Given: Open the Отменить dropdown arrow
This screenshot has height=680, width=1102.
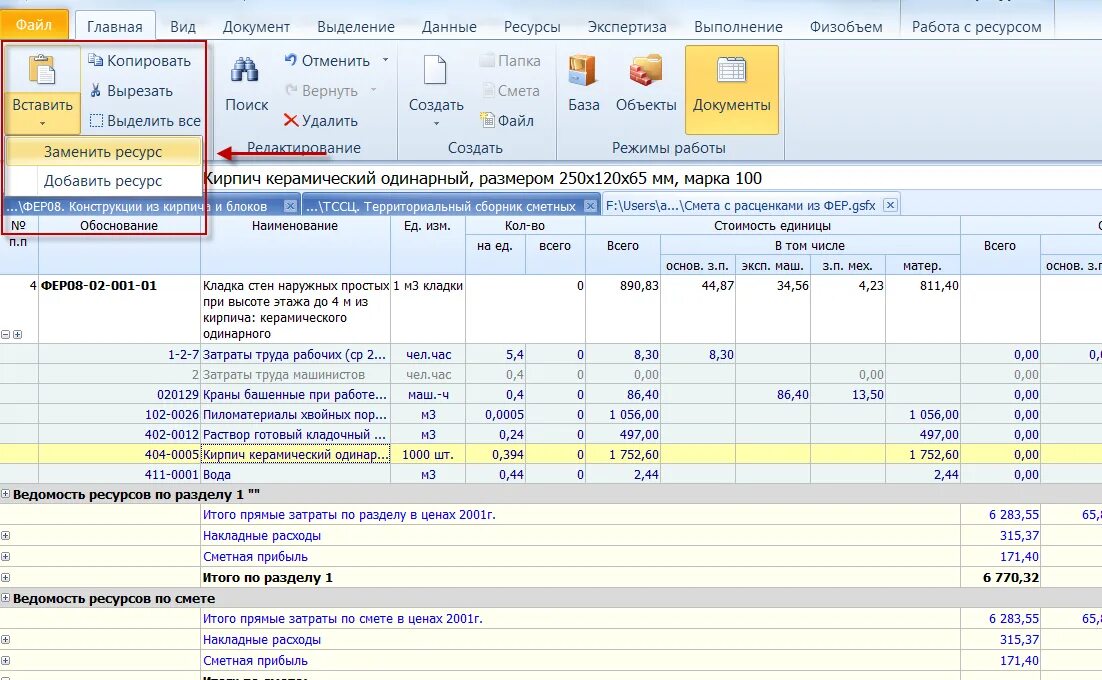Looking at the screenshot, I should click(x=385, y=60).
